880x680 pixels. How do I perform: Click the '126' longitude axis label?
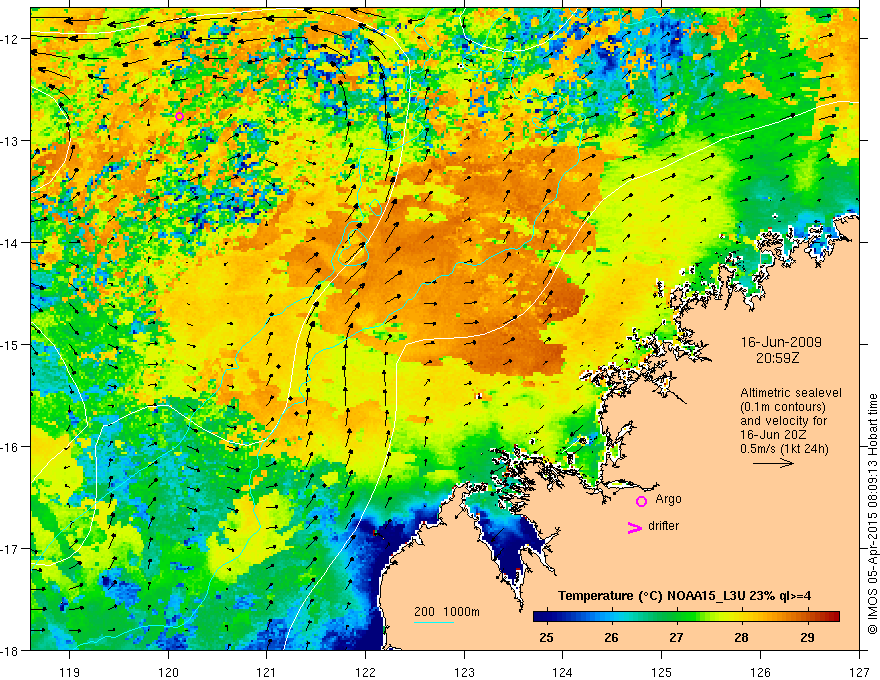pyautogui.click(x=761, y=672)
